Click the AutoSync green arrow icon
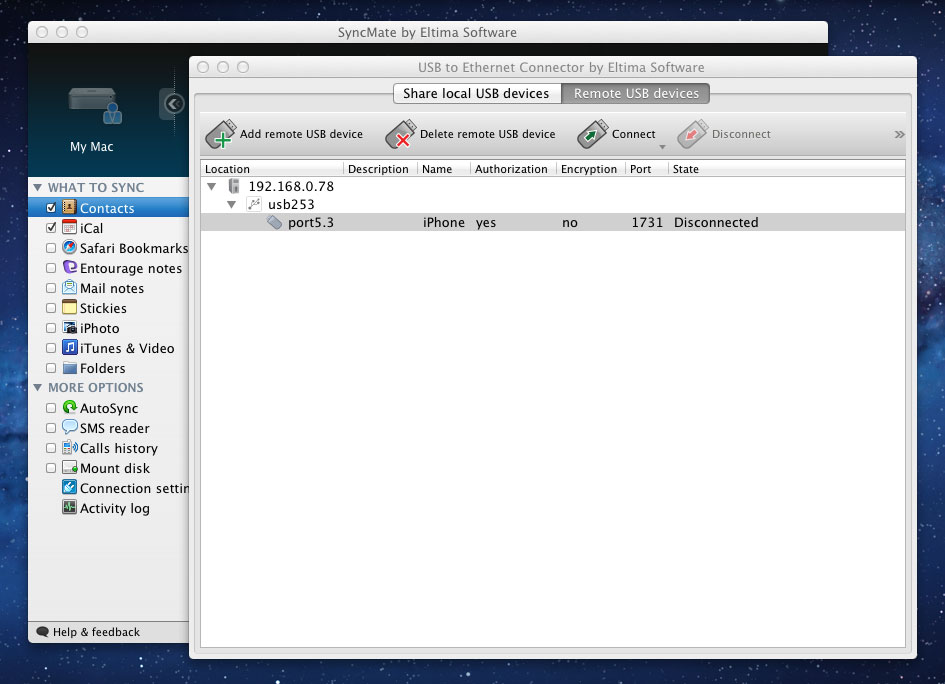Screen dimensions: 945x684 click(x=69, y=407)
